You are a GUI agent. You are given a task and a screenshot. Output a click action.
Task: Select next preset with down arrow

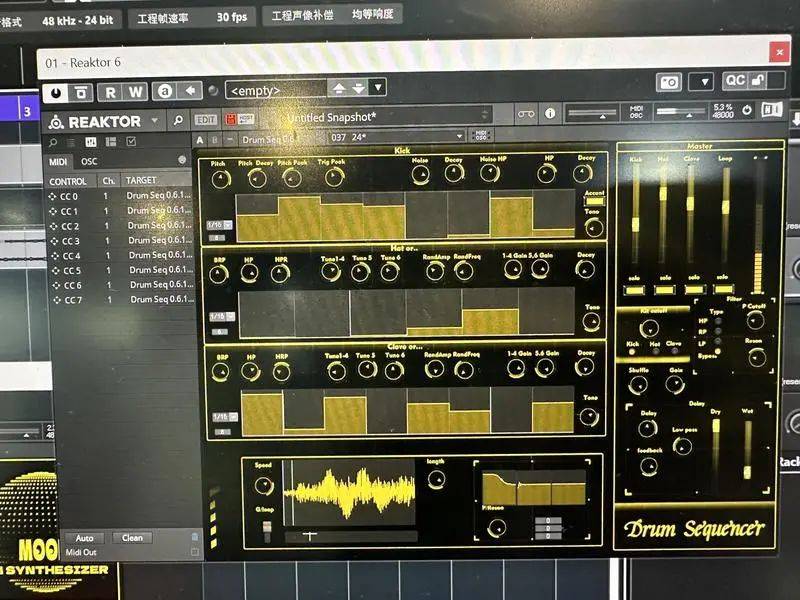point(359,88)
